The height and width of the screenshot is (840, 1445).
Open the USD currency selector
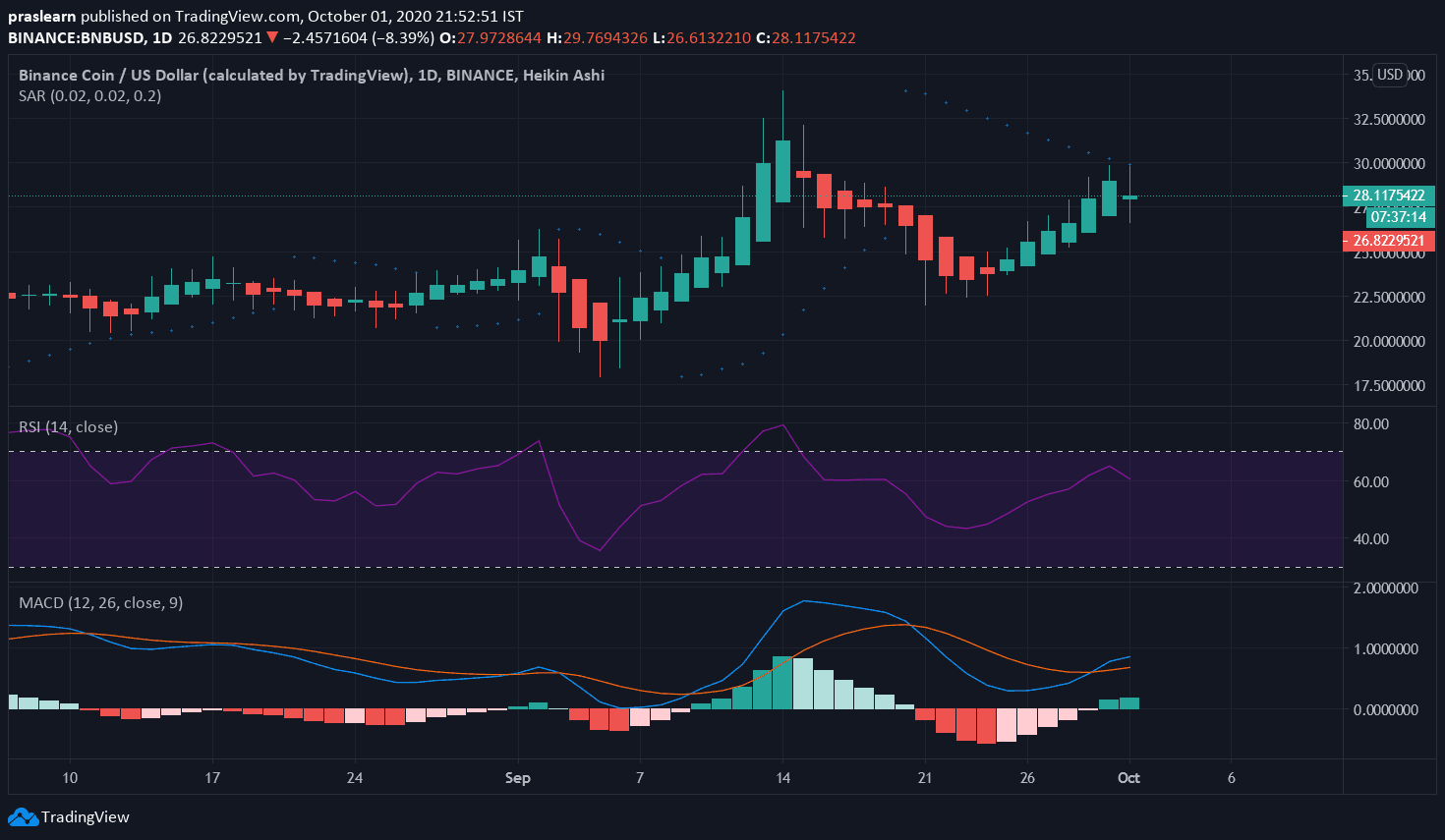pos(1389,75)
